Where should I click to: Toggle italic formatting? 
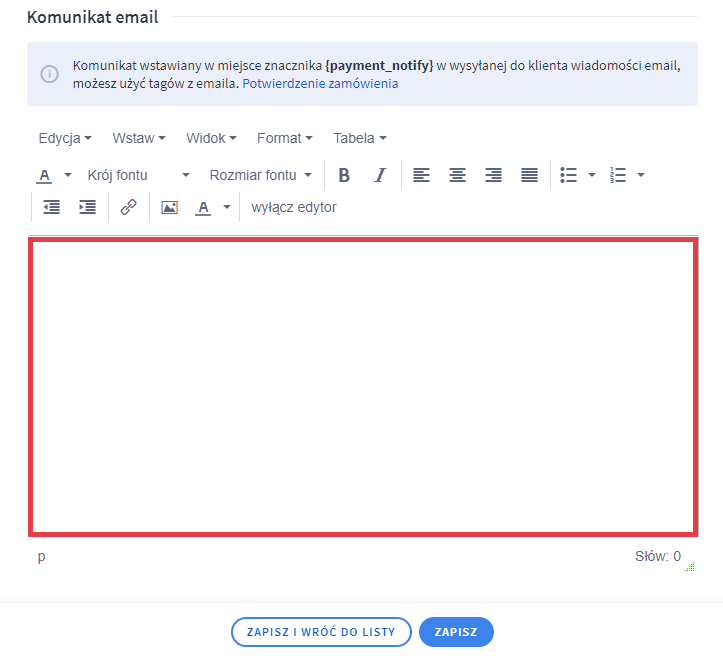pyautogui.click(x=380, y=175)
